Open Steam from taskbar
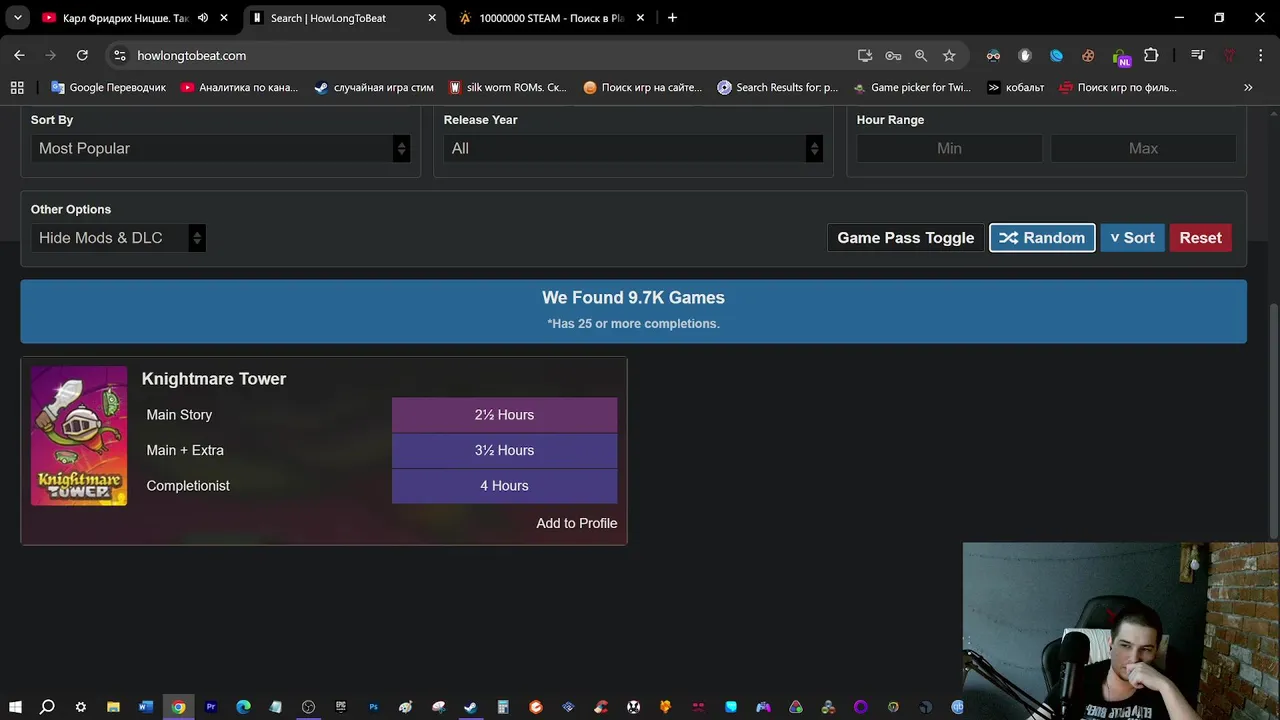Viewport: 1280px width, 720px height. click(x=470, y=707)
